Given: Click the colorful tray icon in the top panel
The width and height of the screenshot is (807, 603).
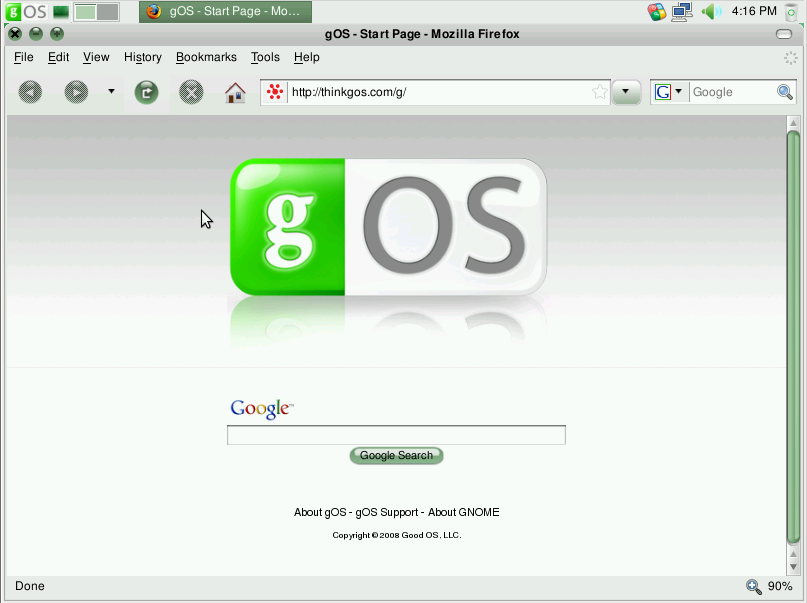Looking at the screenshot, I should (657, 11).
